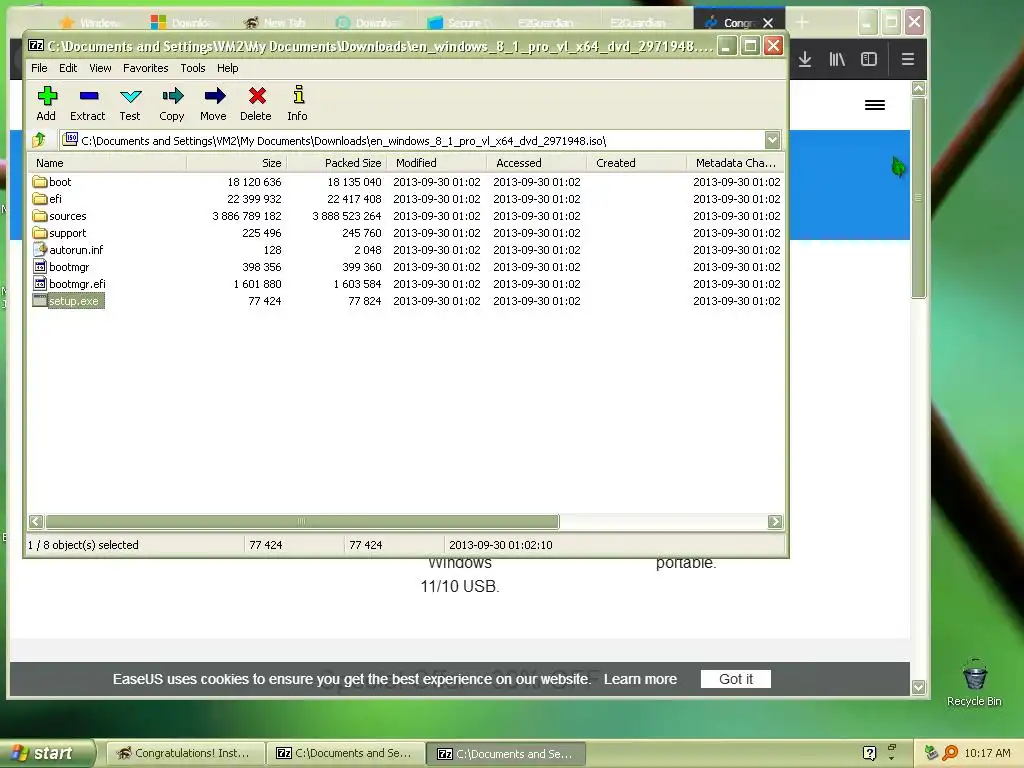Click the Add toolbar icon in 7-Zip
The image size is (1024, 768).
coord(46,103)
